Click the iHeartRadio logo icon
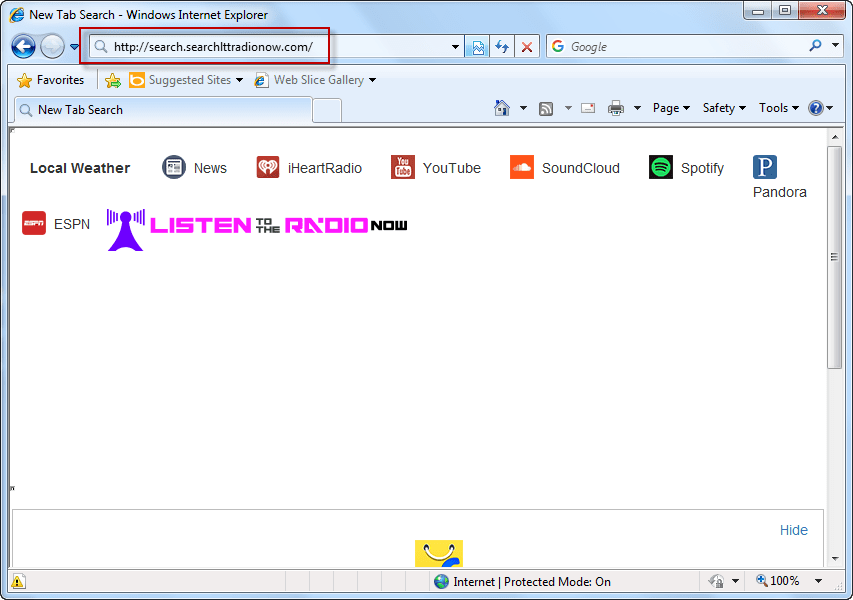853x600 pixels. [x=268, y=167]
